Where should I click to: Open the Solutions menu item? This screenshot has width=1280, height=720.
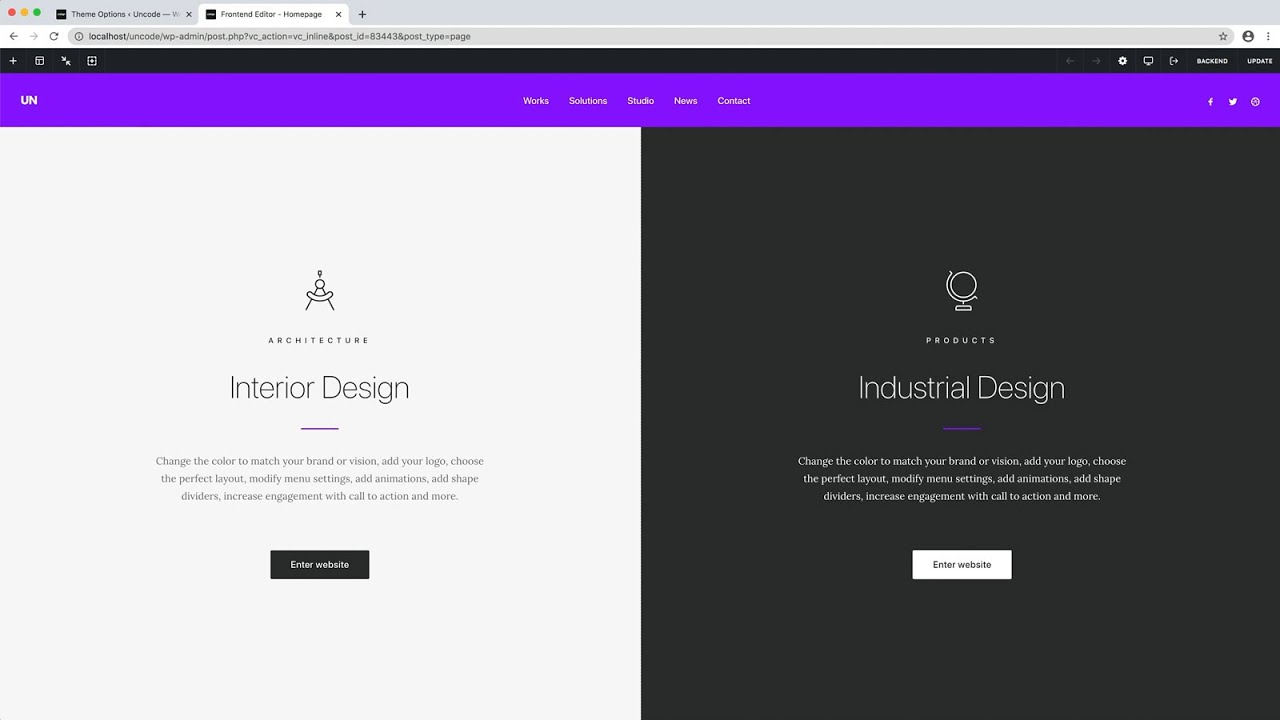click(588, 101)
